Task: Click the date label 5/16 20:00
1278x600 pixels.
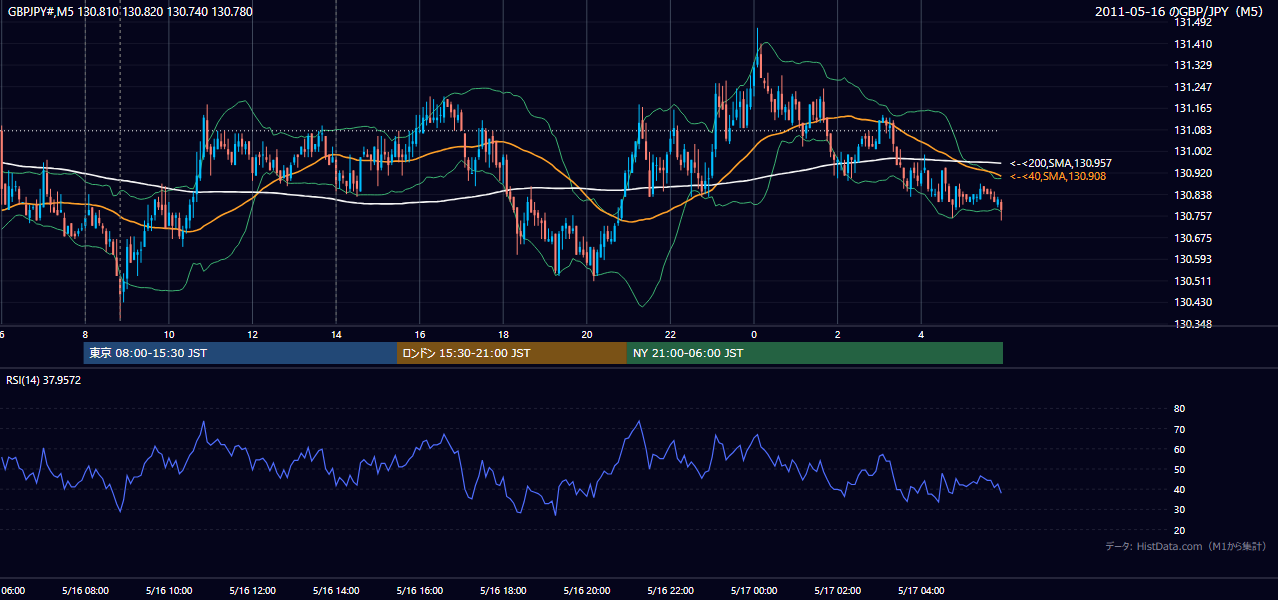Action: click(x=587, y=591)
